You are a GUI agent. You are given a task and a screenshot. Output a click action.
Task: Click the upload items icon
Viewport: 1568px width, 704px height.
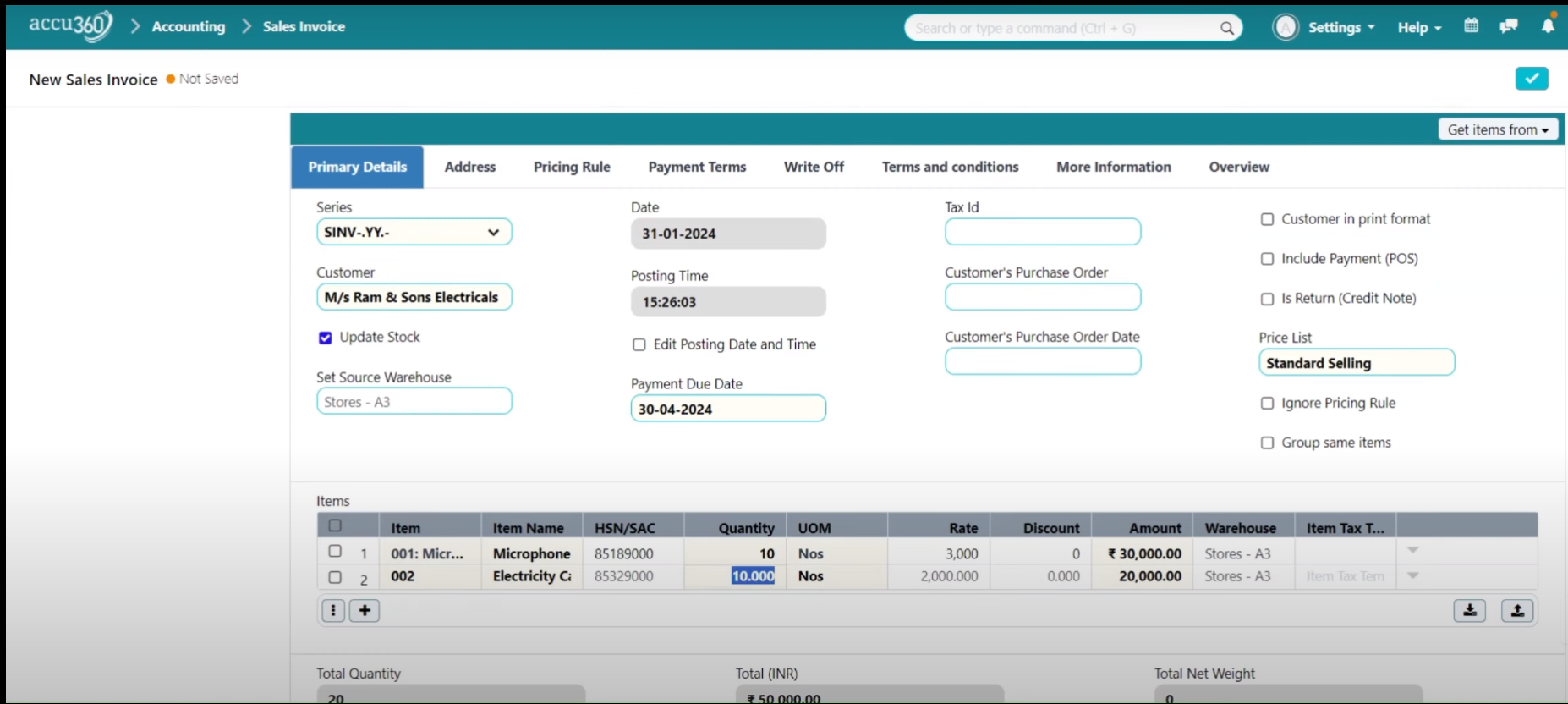pyautogui.click(x=1517, y=610)
